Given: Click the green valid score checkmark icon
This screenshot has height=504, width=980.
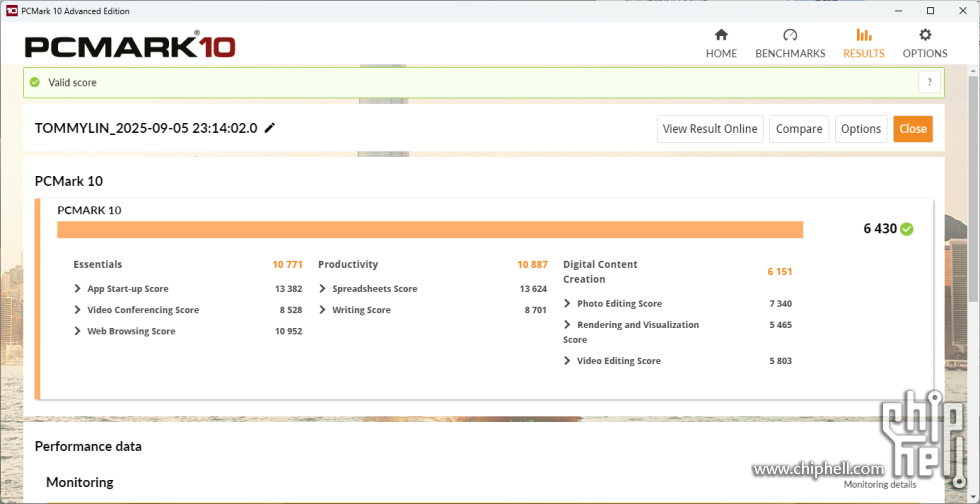Looking at the screenshot, I should click(35, 82).
